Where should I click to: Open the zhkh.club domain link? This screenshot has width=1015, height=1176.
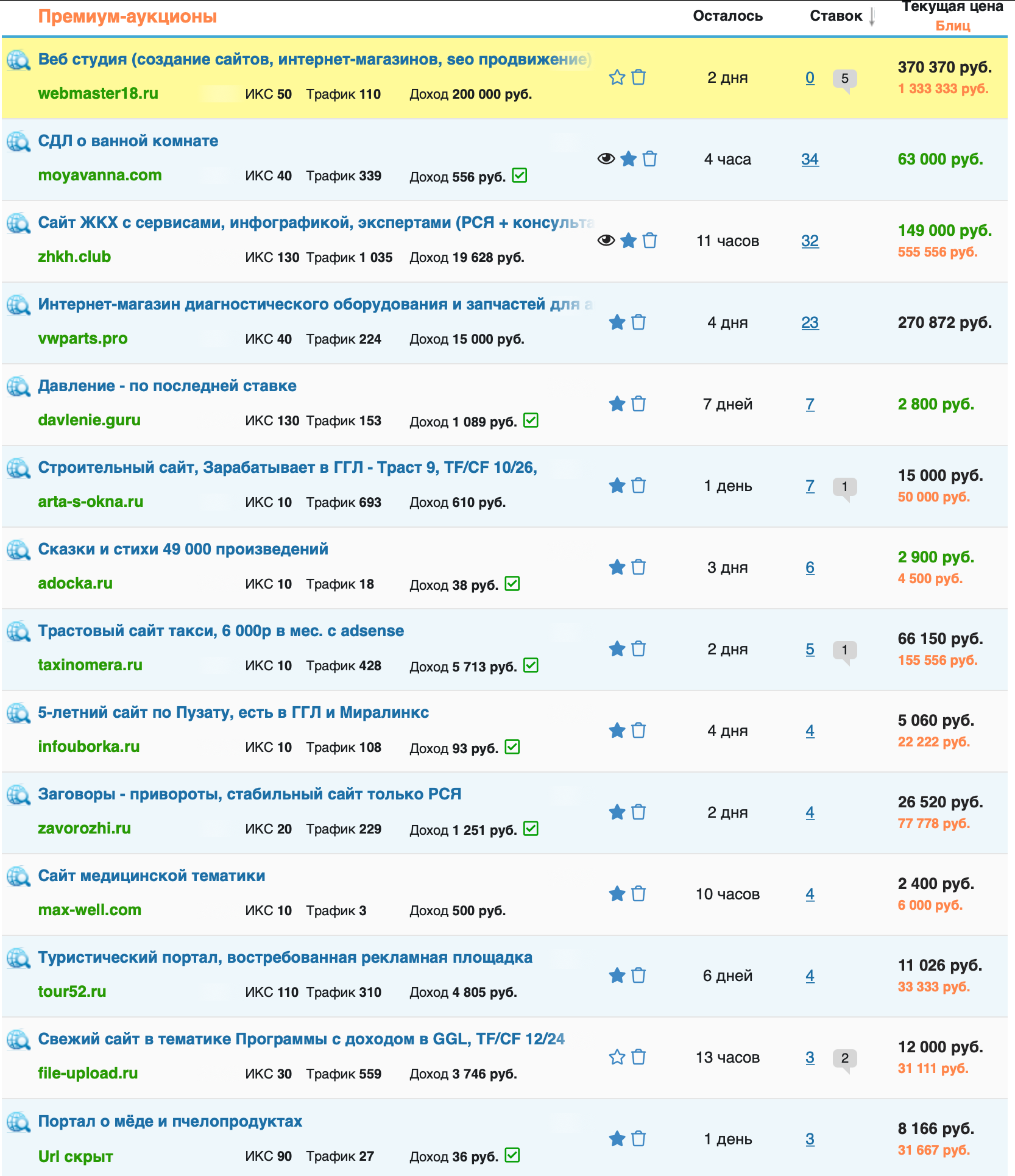[74, 257]
